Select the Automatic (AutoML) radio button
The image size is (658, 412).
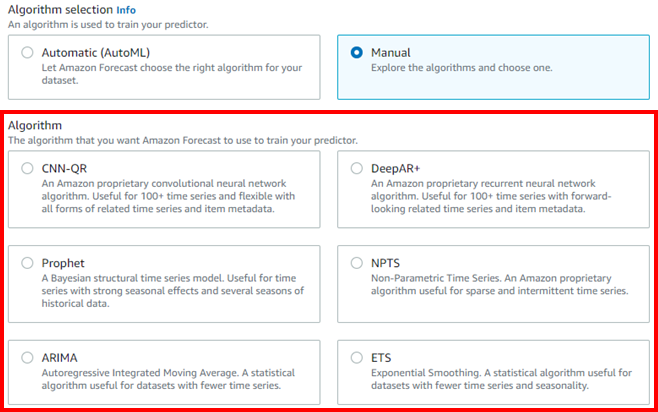tap(27, 53)
